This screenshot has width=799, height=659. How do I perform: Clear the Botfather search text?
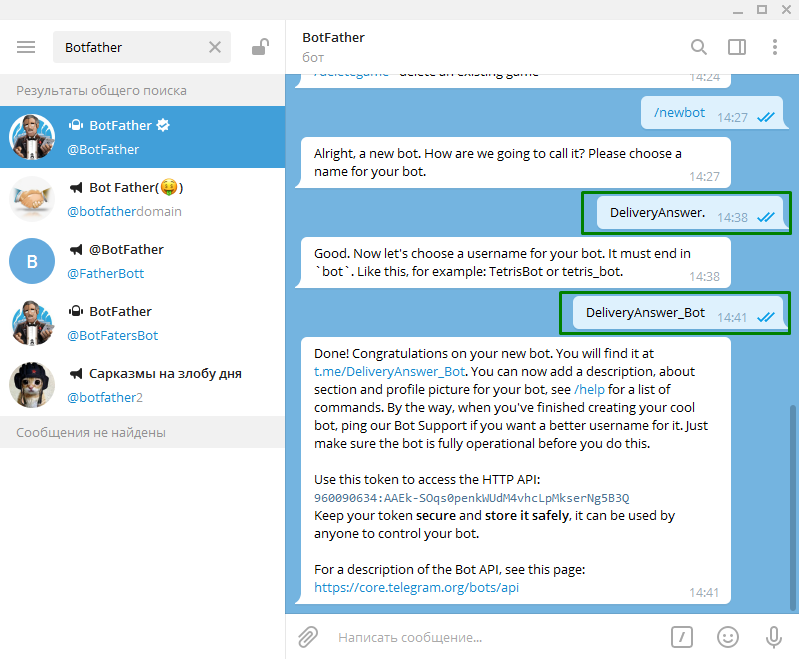(215, 47)
